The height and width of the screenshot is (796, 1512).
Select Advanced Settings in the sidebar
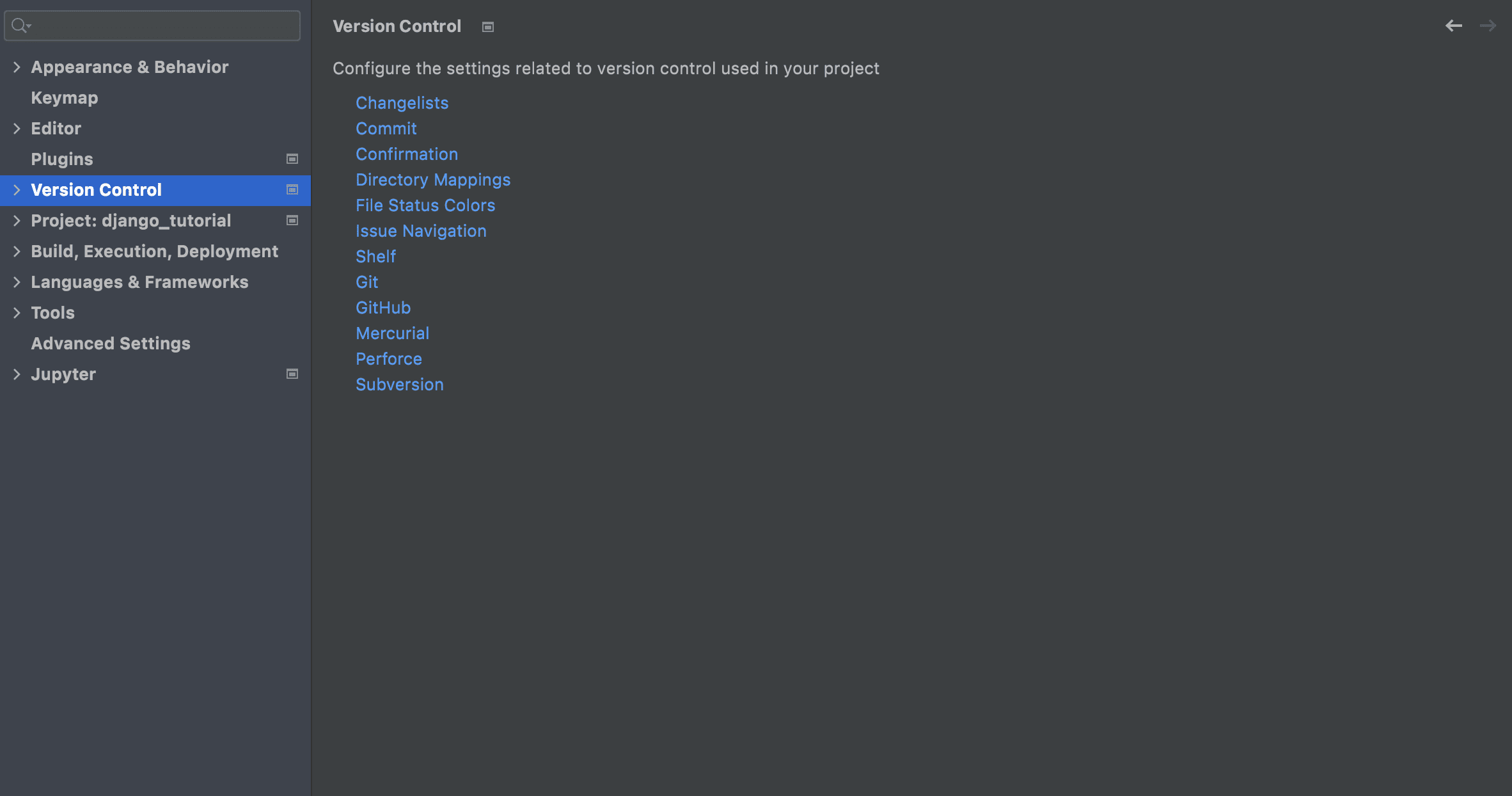[x=111, y=344]
